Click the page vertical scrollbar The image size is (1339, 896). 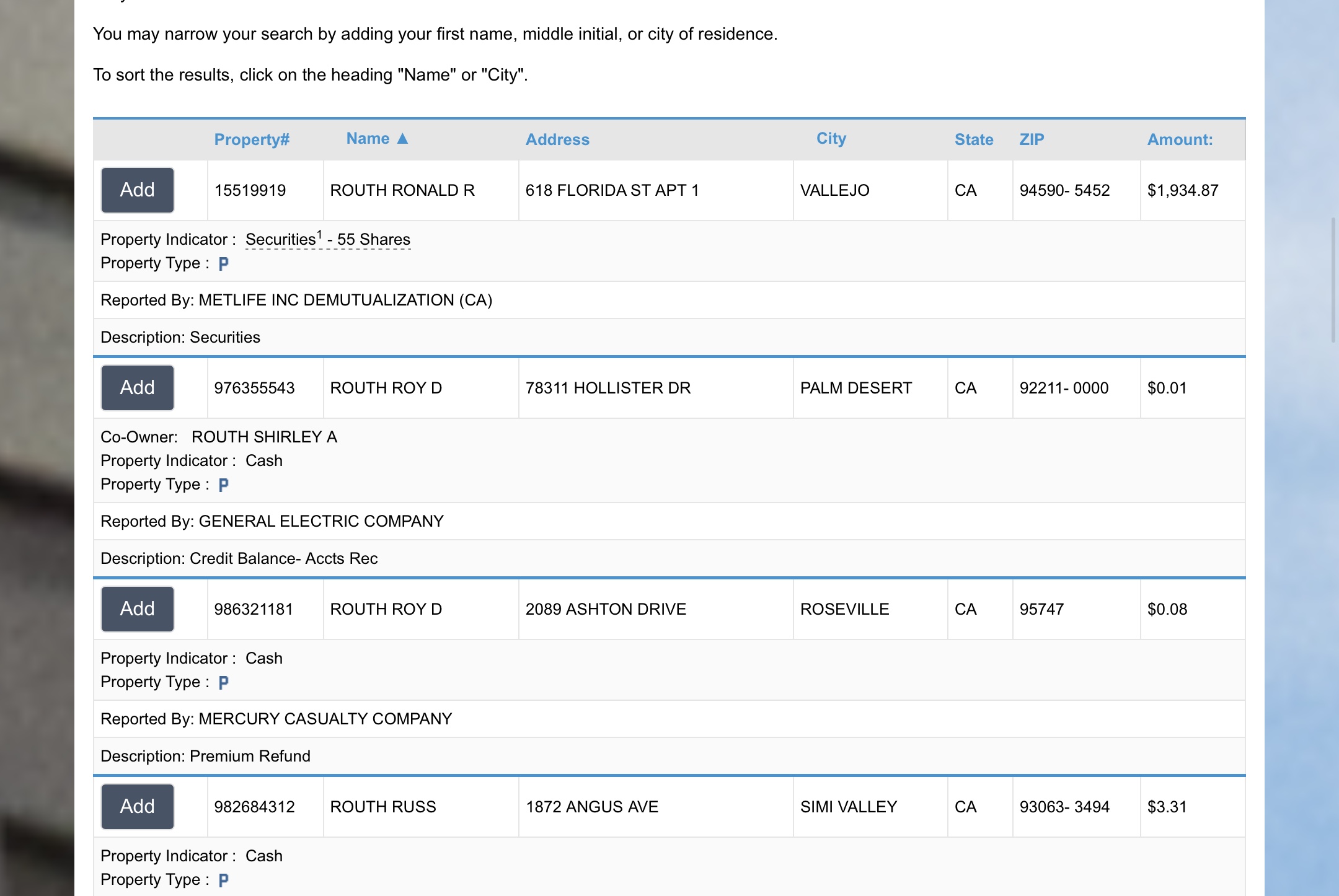pos(1333,280)
